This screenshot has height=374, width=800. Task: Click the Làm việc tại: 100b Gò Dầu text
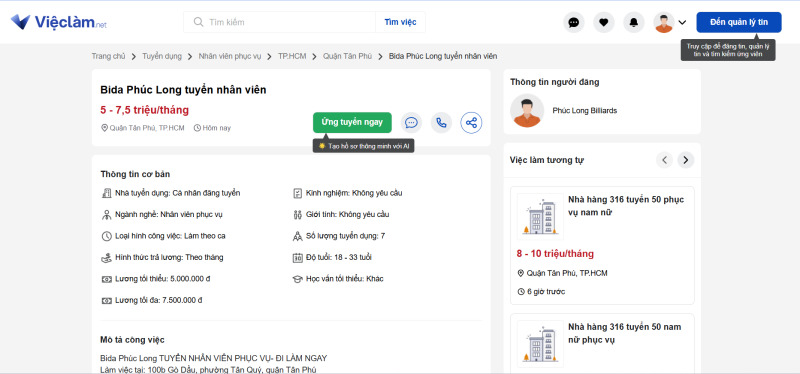(208, 369)
